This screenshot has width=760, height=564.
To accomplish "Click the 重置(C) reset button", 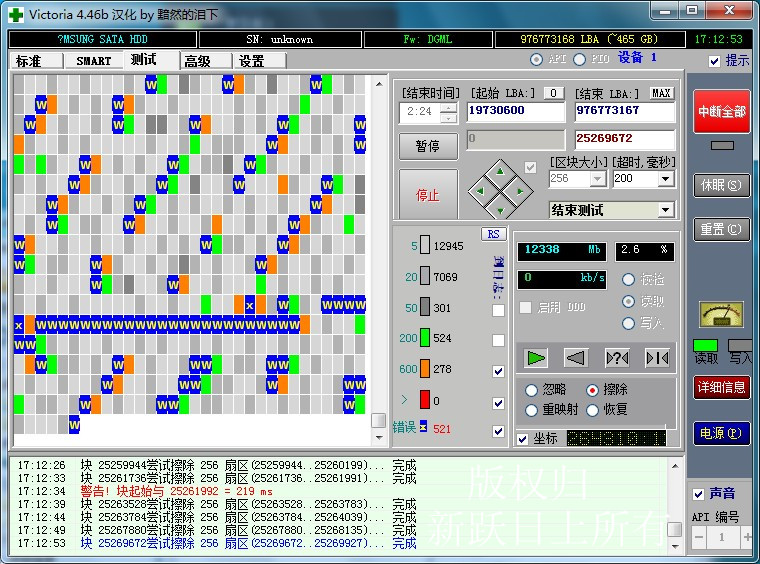I will (721, 229).
